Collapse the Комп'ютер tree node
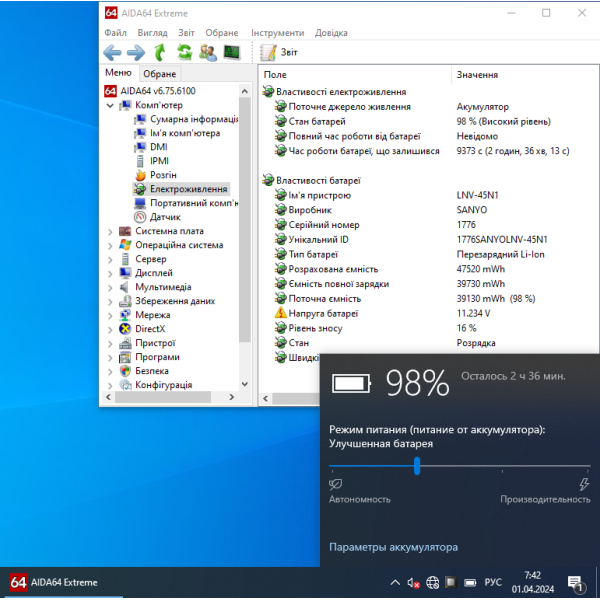This screenshot has height=600, width=600. click(110, 105)
